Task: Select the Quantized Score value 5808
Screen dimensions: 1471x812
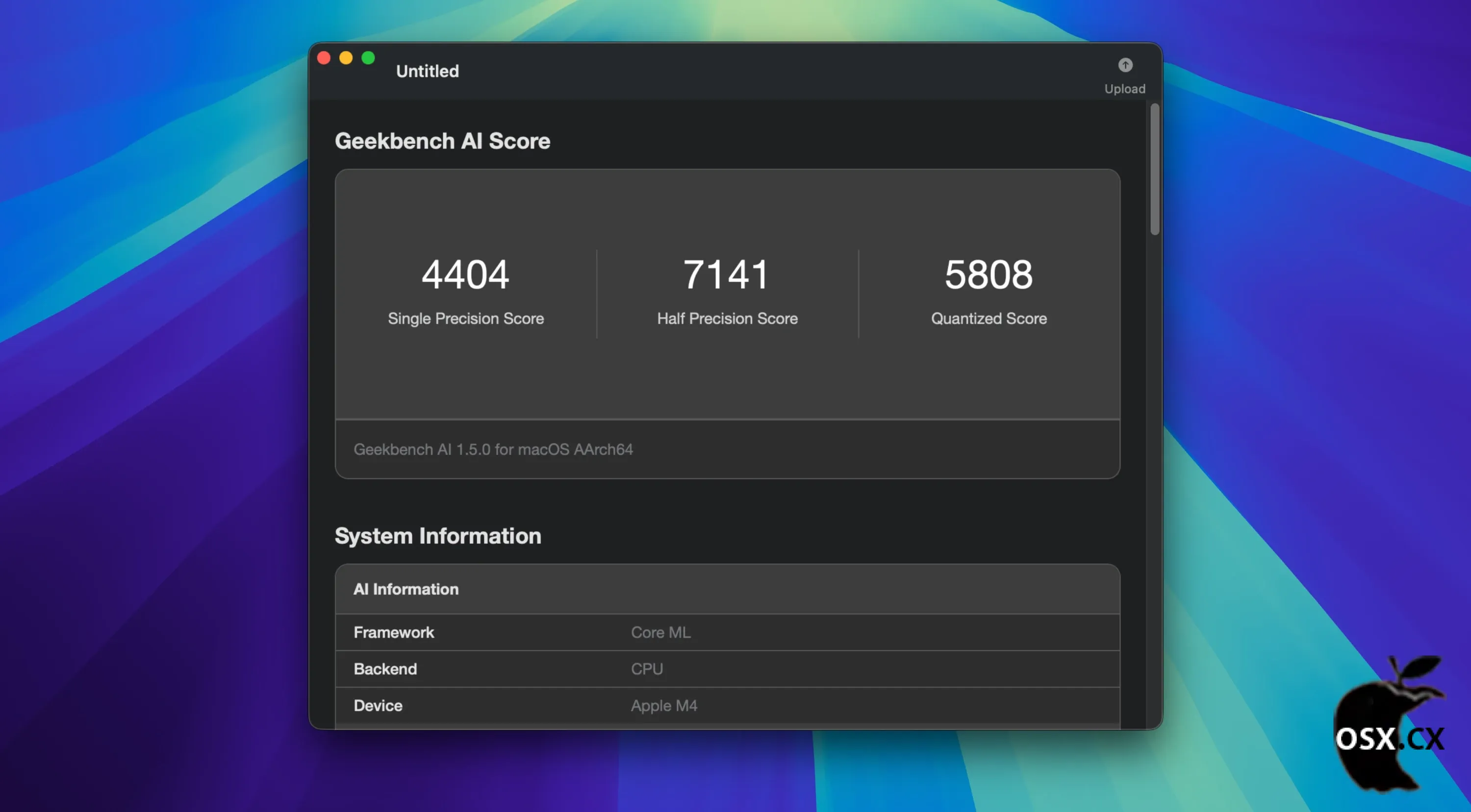Action: (988, 274)
